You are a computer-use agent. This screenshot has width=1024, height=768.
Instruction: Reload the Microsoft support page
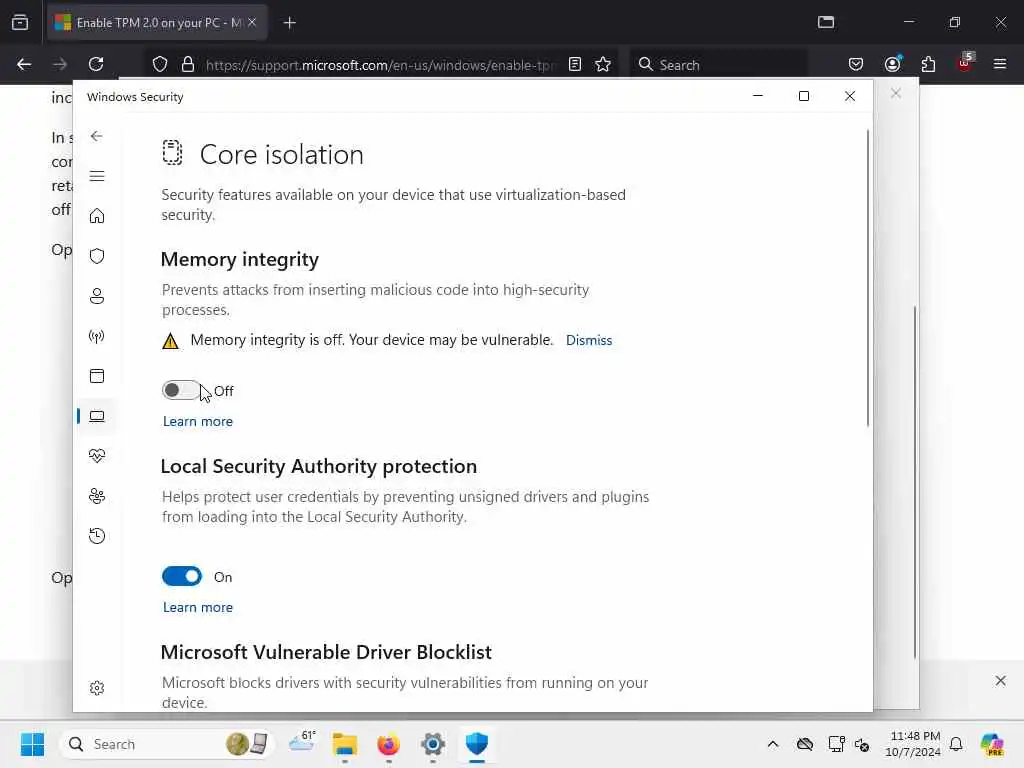tap(96, 64)
